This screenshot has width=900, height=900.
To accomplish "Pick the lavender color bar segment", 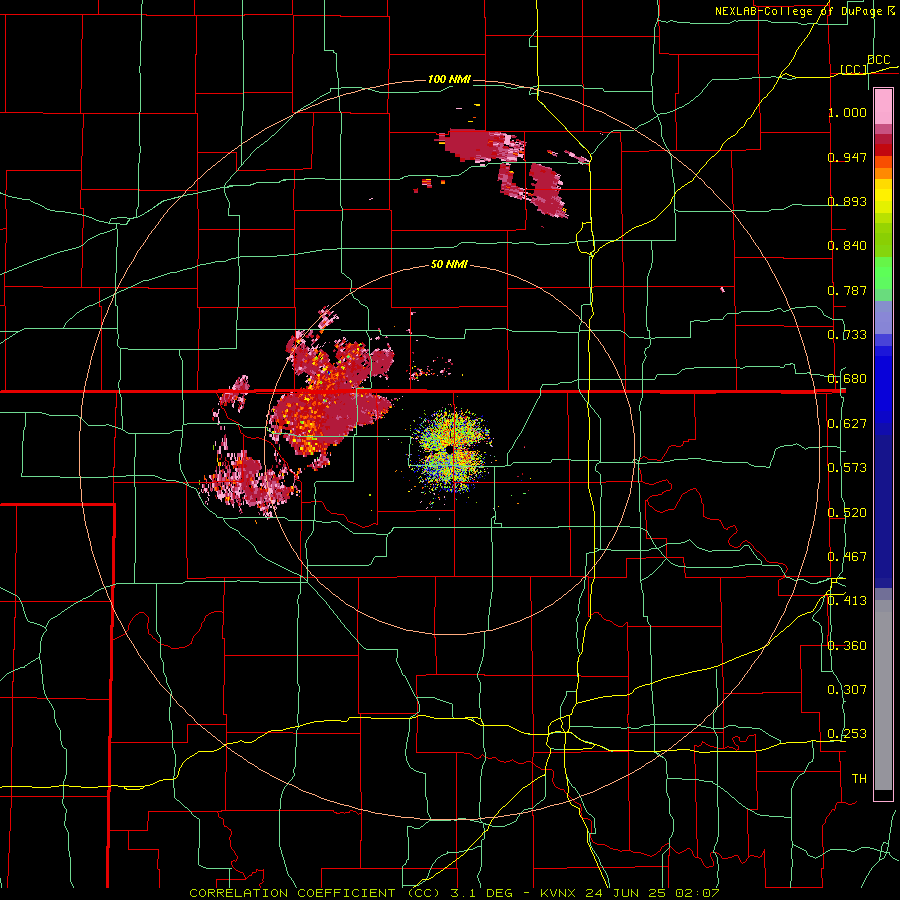I will (883, 319).
